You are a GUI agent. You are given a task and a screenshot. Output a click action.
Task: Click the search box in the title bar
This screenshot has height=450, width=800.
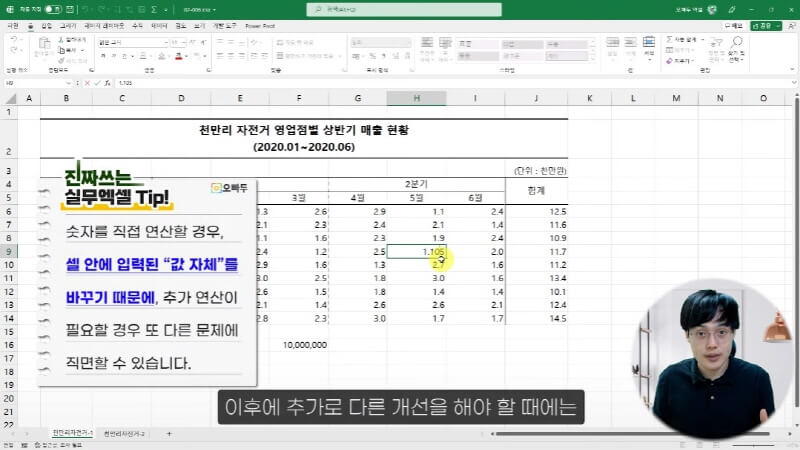tap(404, 9)
